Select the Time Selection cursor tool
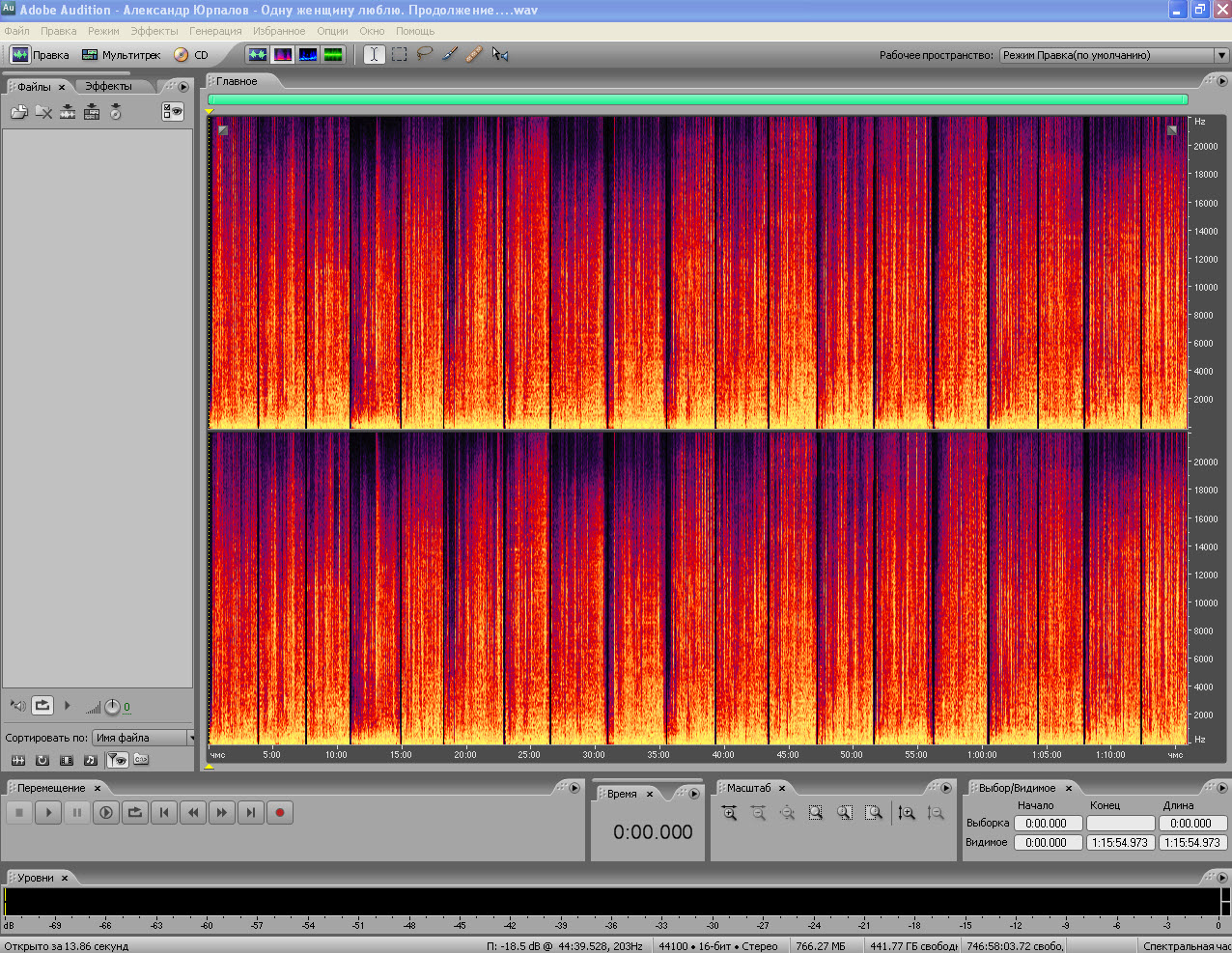 [374, 55]
